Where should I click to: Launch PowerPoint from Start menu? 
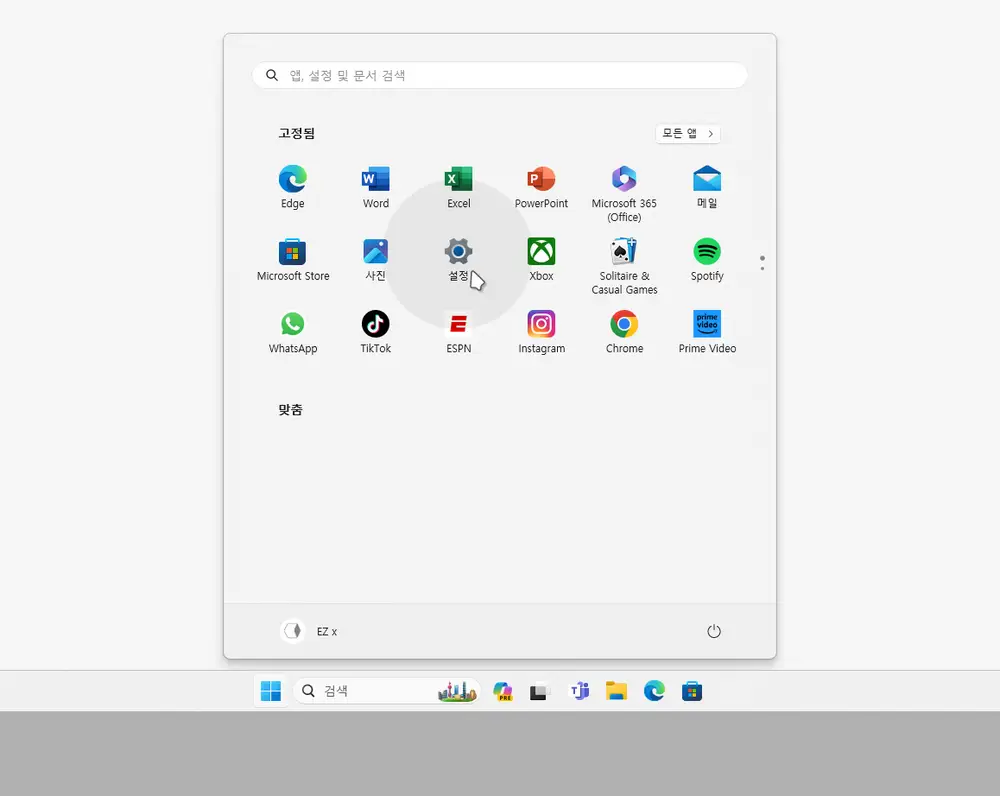(541, 186)
